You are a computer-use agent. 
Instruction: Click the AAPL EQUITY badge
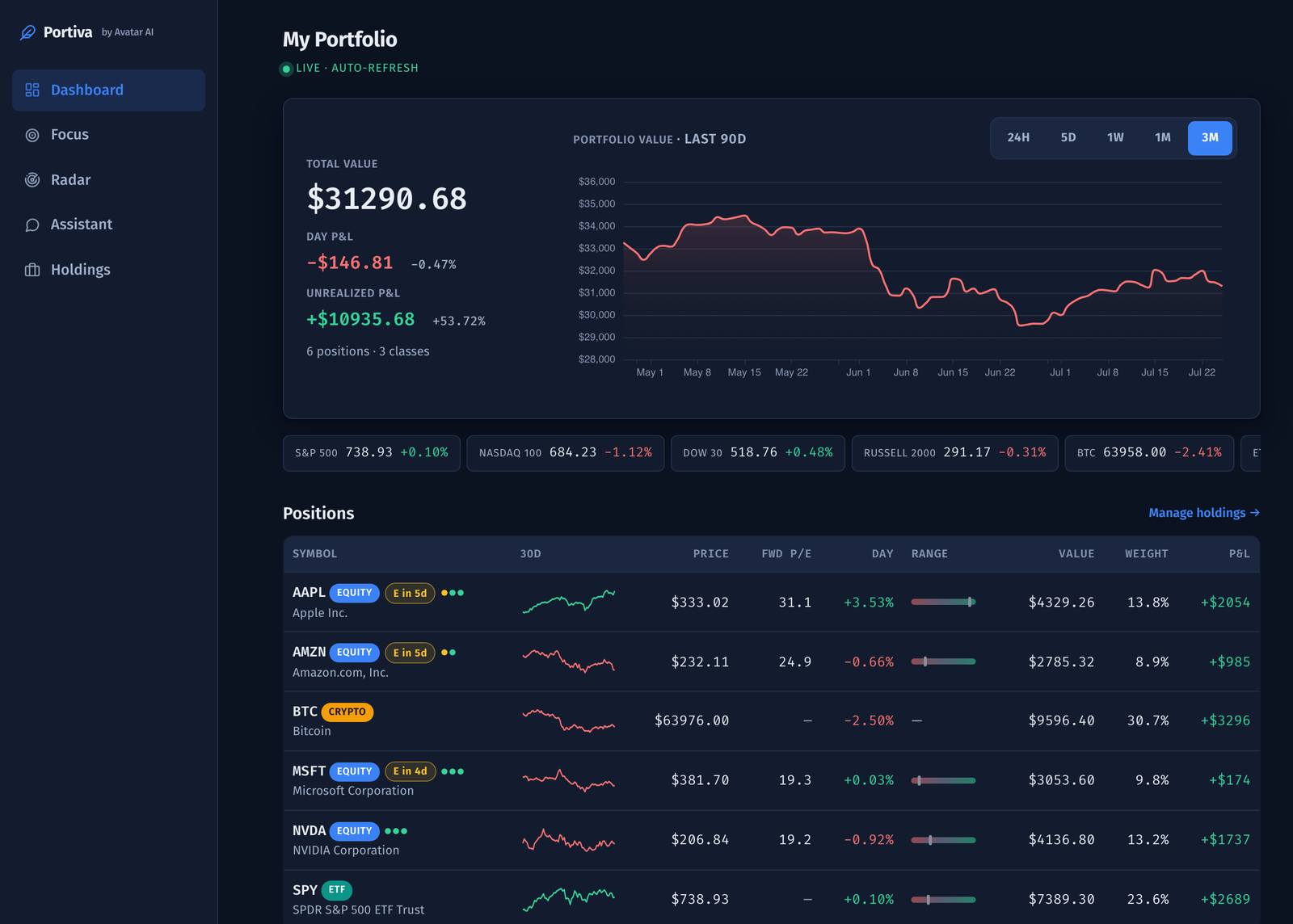coord(354,593)
